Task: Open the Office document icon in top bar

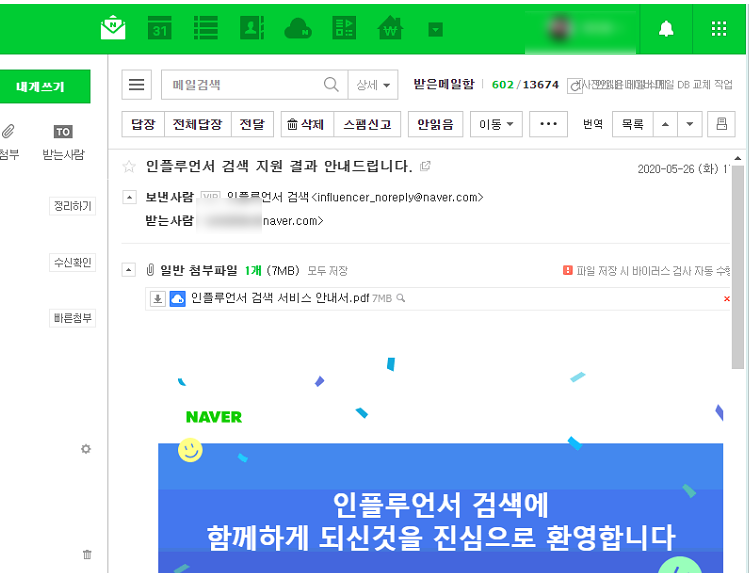Action: point(344,28)
